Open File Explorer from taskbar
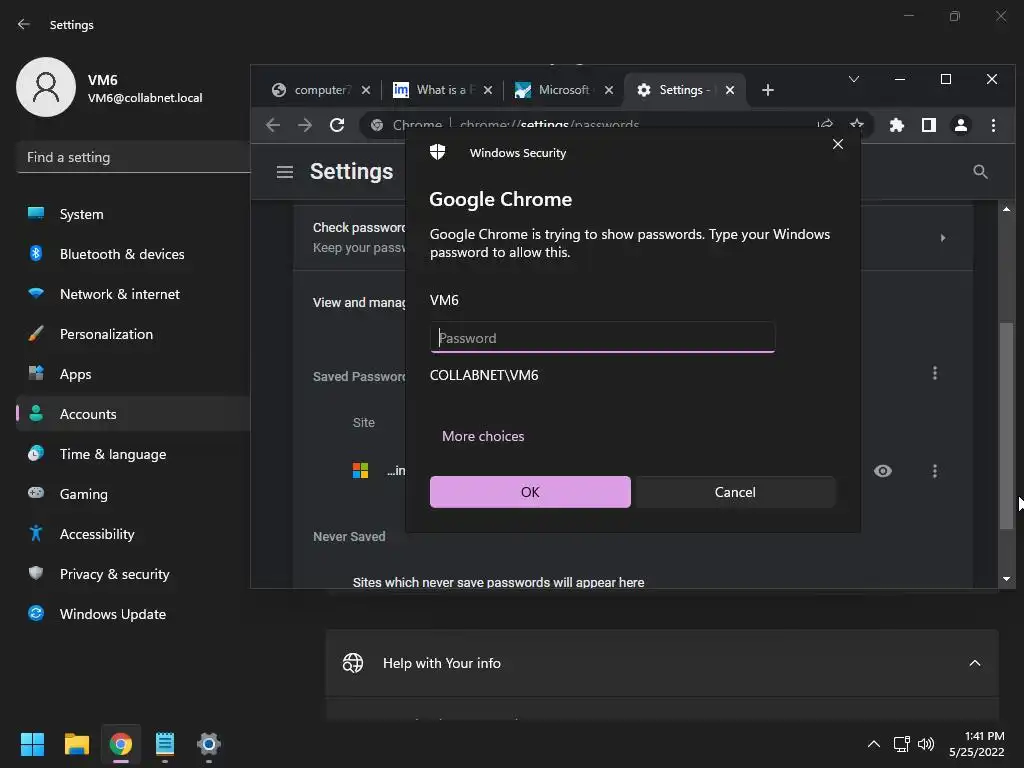This screenshot has width=1024, height=768. [76, 744]
